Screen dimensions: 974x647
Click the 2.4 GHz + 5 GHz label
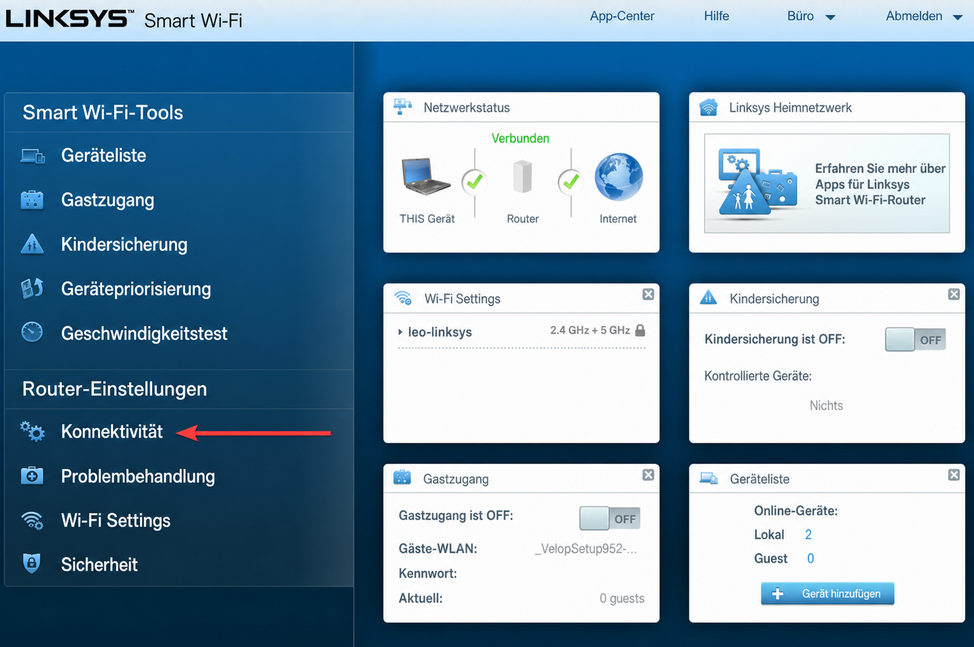[590, 330]
